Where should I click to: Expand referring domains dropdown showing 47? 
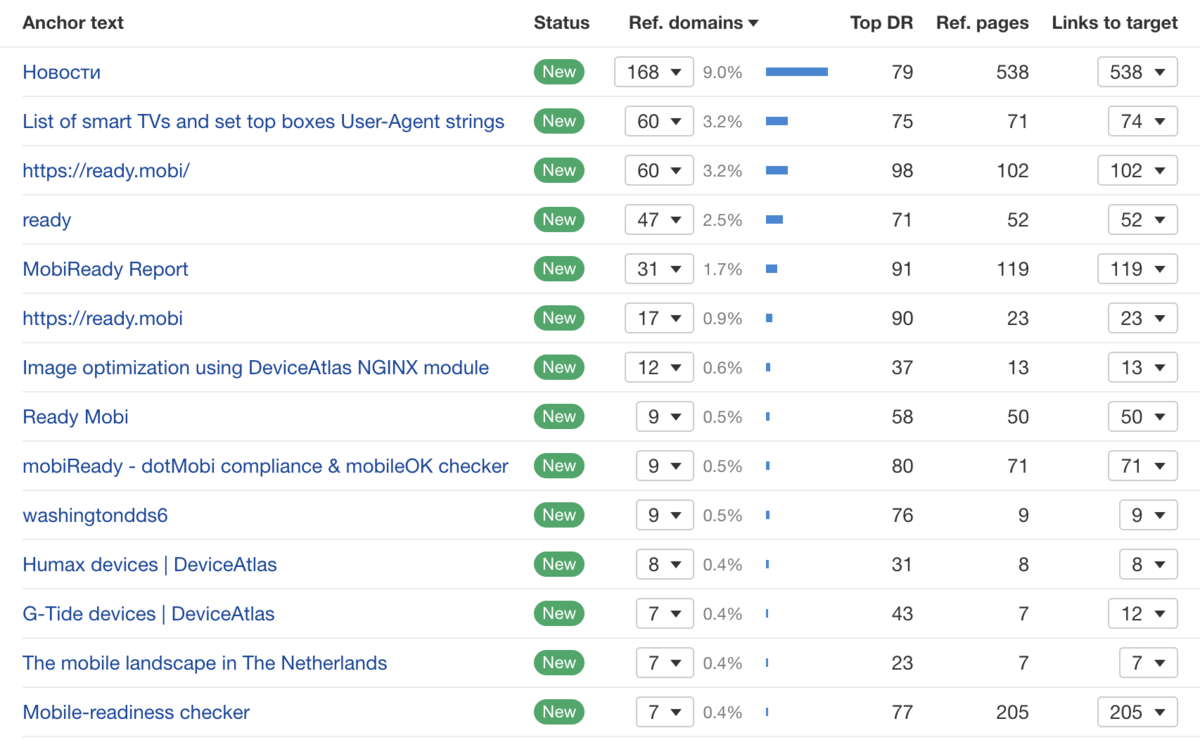pos(658,220)
